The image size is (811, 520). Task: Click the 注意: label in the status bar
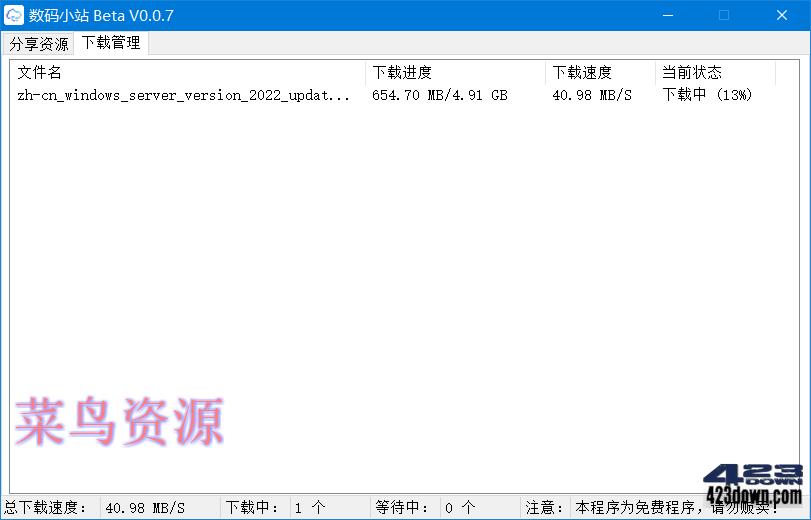click(x=544, y=508)
